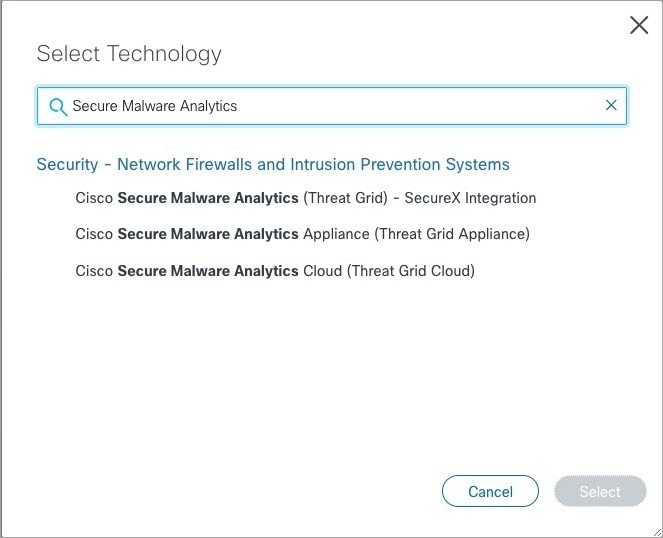Close the Select Technology dialog

pos(638,25)
